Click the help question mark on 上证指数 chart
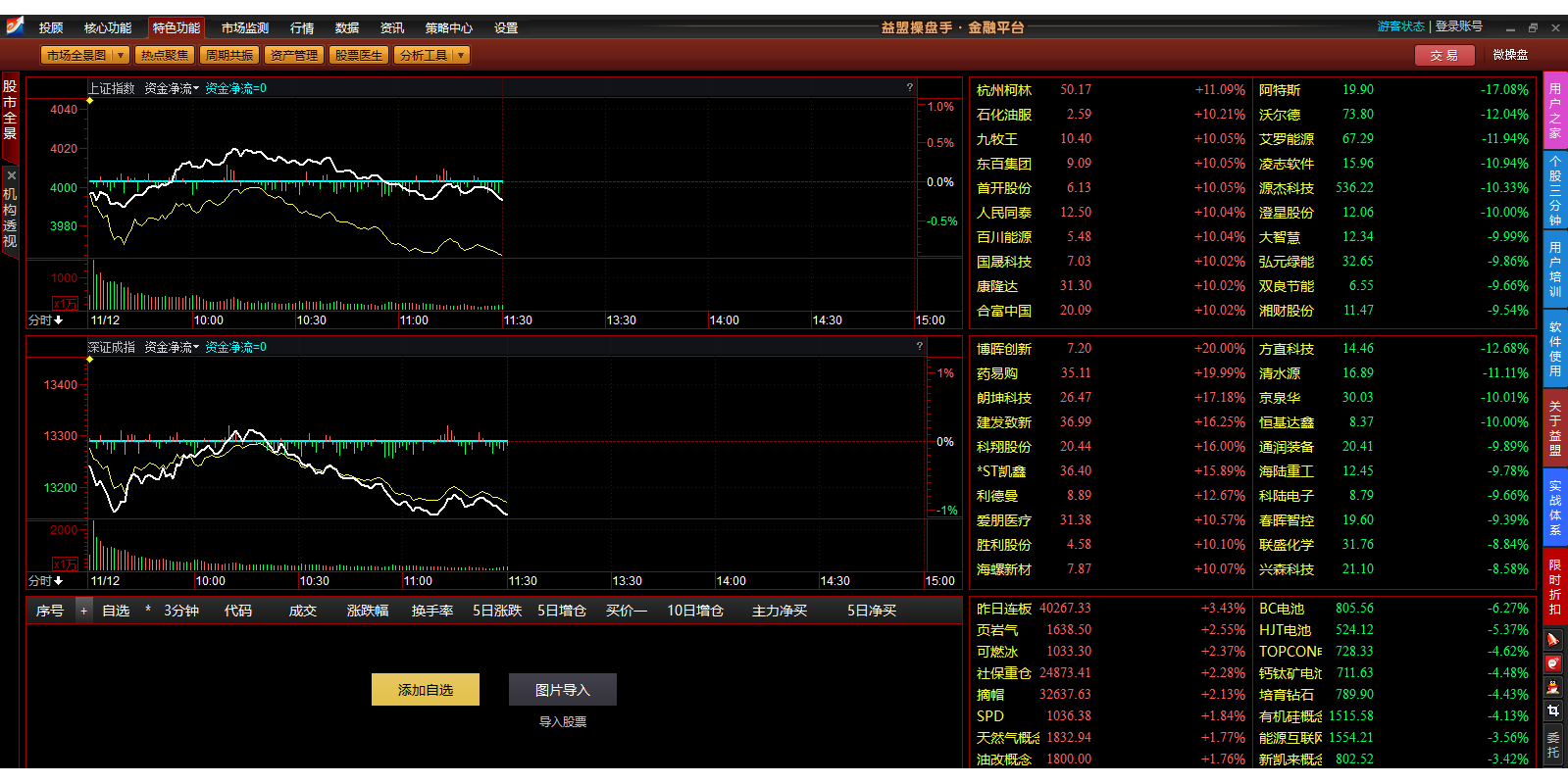 tap(909, 87)
